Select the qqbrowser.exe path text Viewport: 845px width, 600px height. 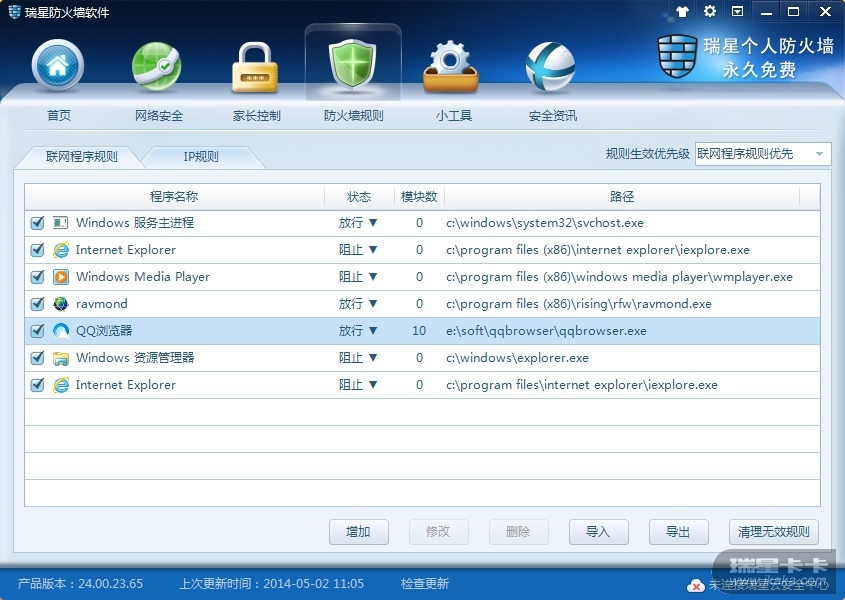(546, 330)
